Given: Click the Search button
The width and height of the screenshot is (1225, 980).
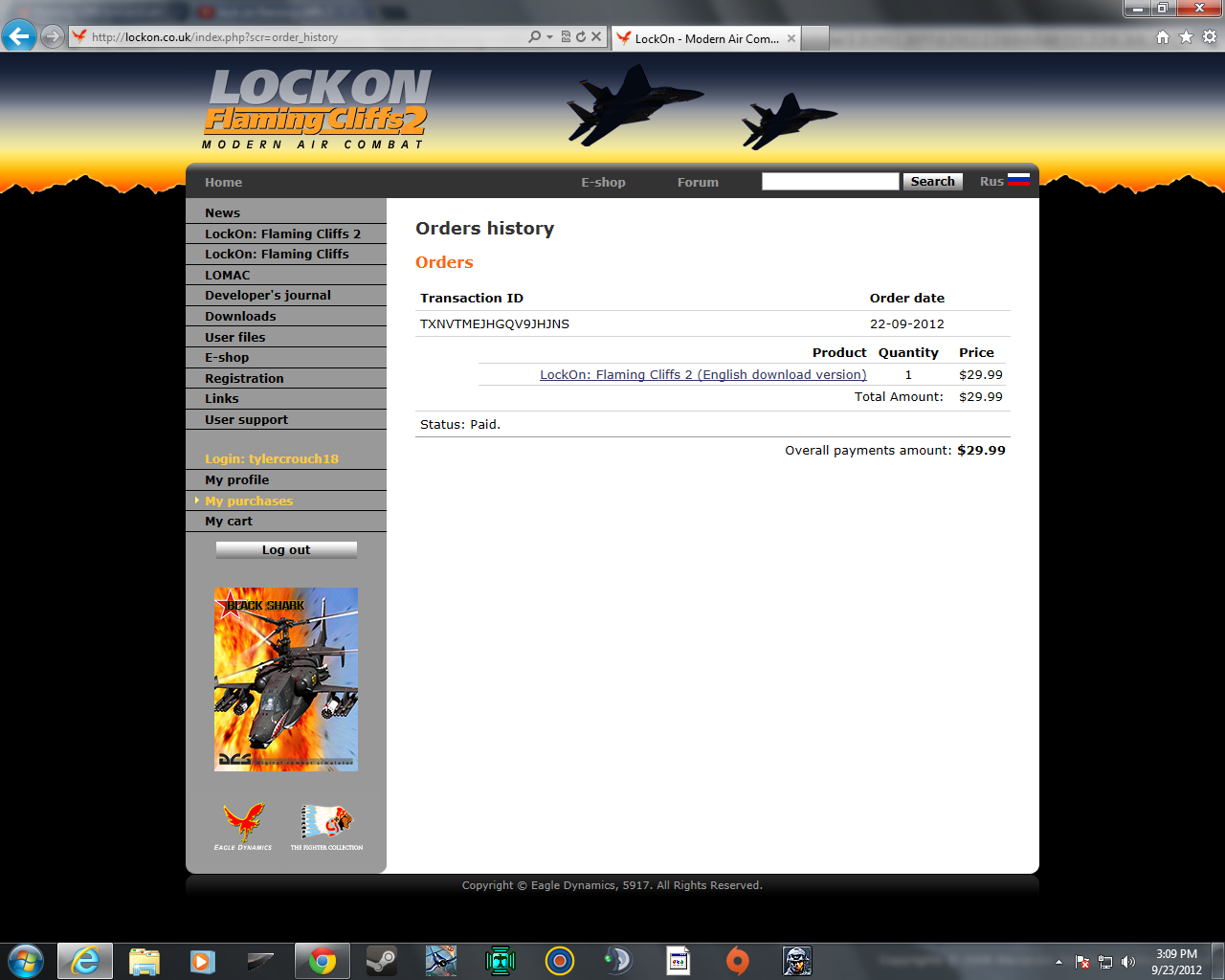Looking at the screenshot, I should [x=933, y=181].
